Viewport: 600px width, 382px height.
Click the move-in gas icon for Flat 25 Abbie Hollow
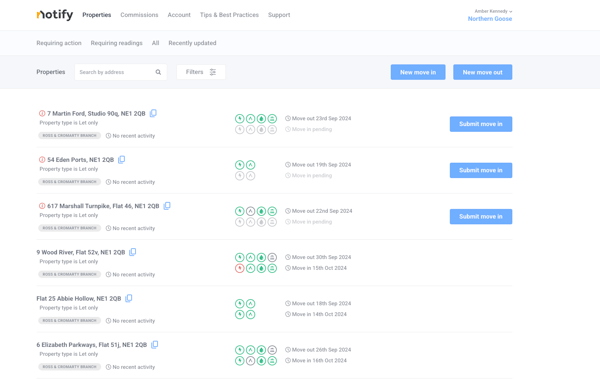coord(251,315)
